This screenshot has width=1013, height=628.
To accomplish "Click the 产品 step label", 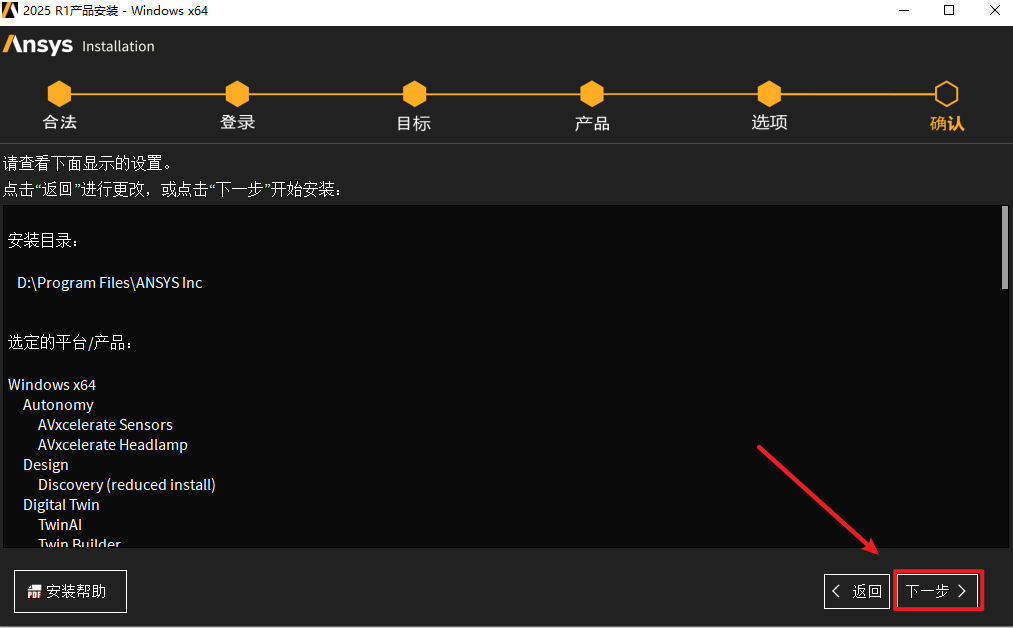I will [592, 123].
